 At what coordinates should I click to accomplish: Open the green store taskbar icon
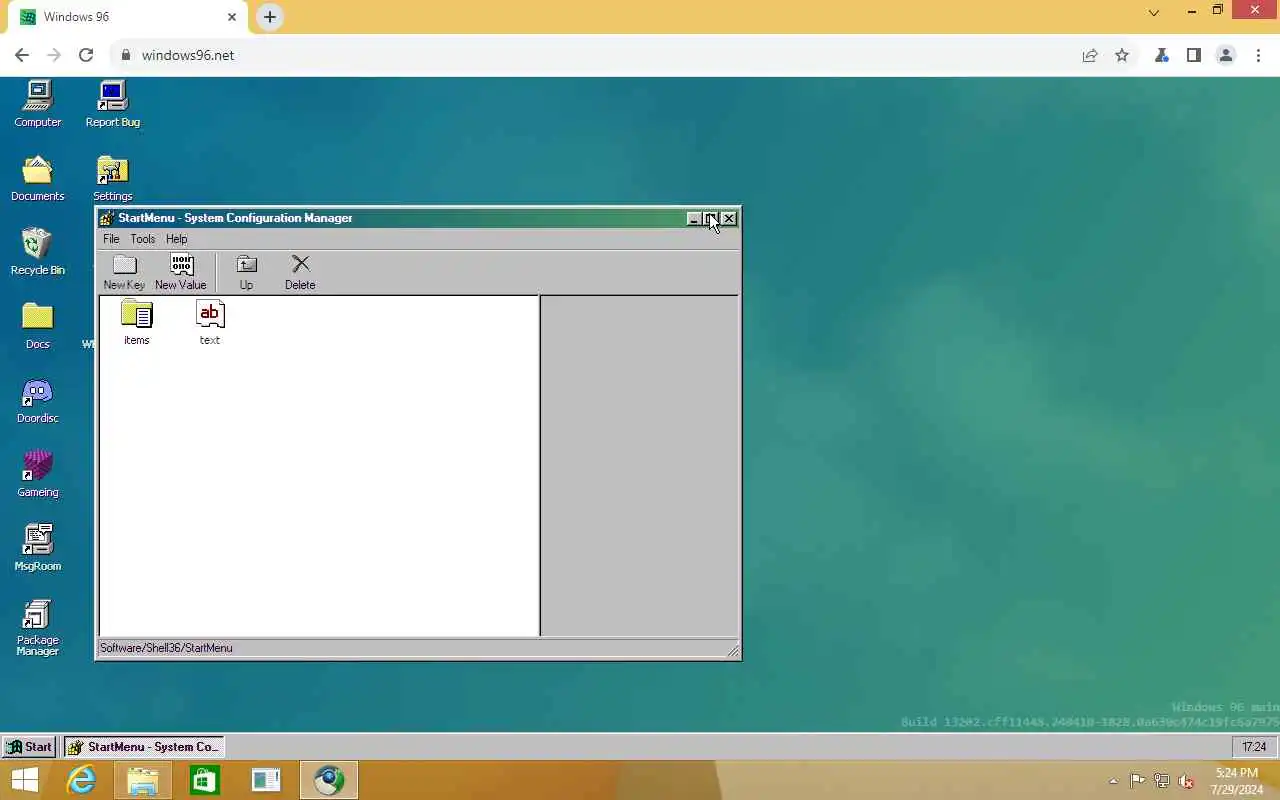click(x=205, y=780)
